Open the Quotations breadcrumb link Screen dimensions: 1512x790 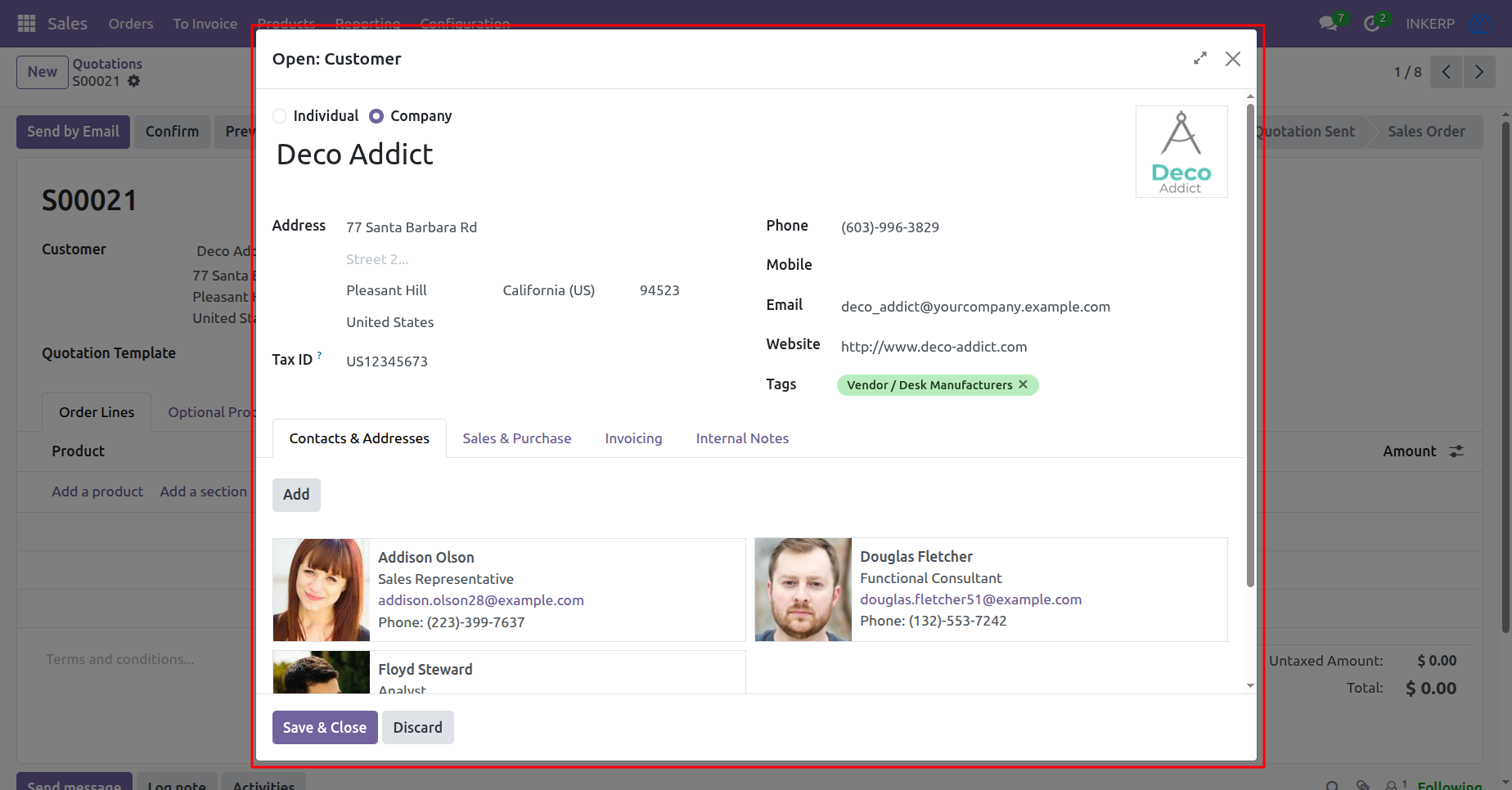point(107,64)
